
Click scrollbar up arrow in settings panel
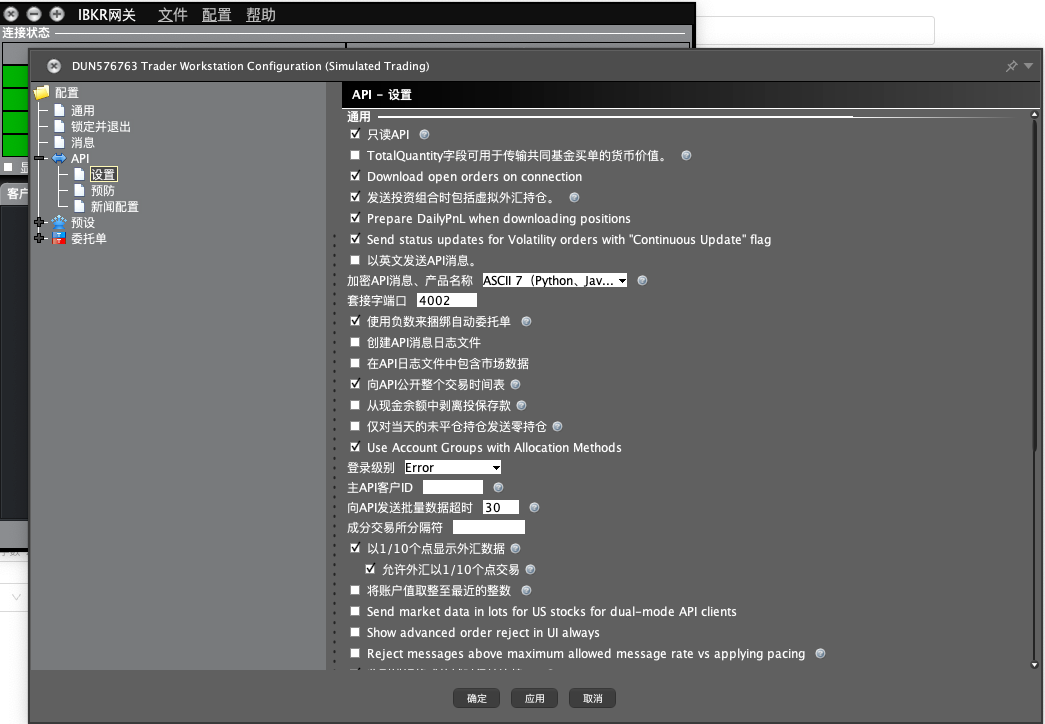[x=1034, y=115]
